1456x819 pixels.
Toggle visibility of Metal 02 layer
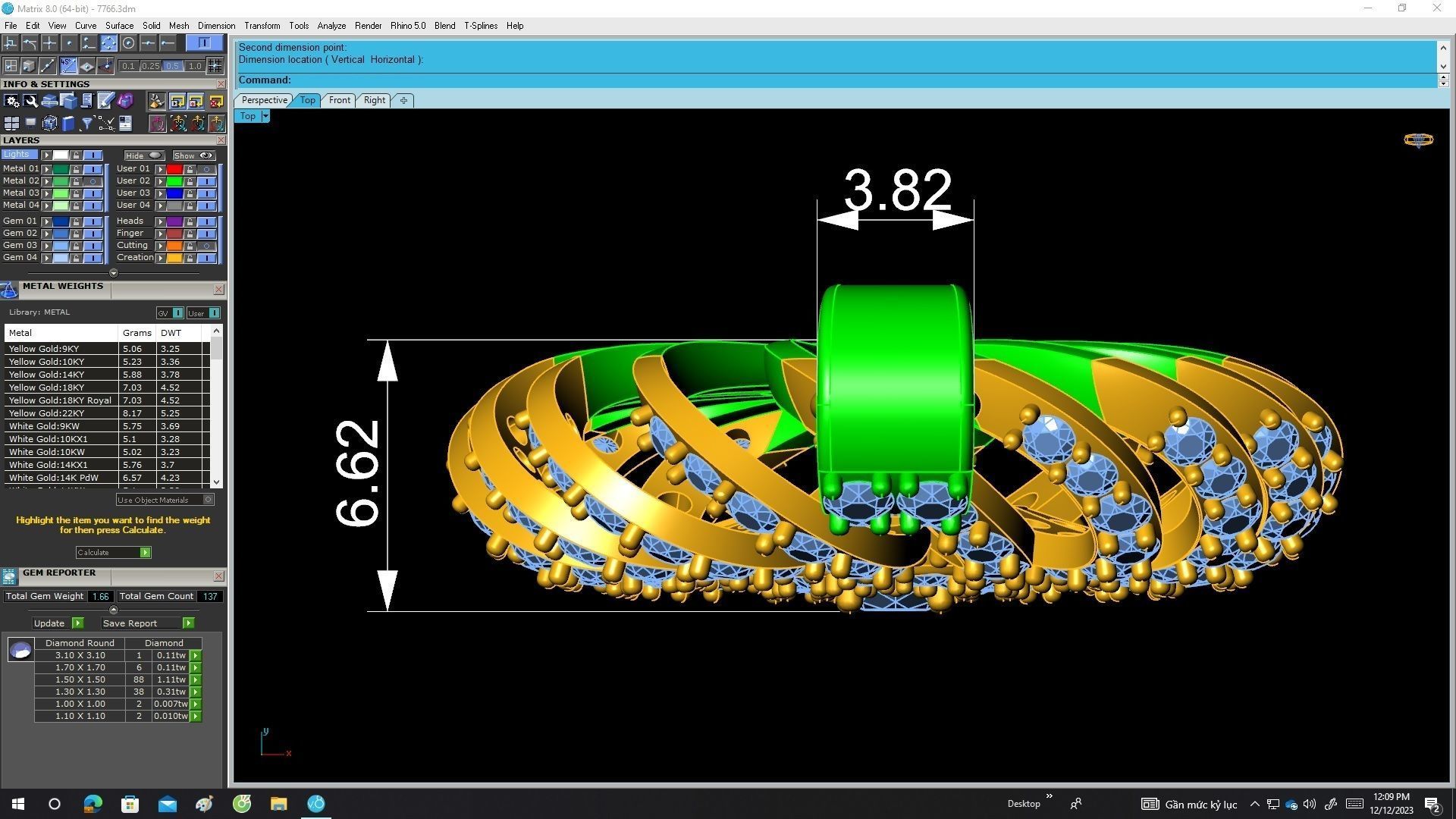[93, 181]
